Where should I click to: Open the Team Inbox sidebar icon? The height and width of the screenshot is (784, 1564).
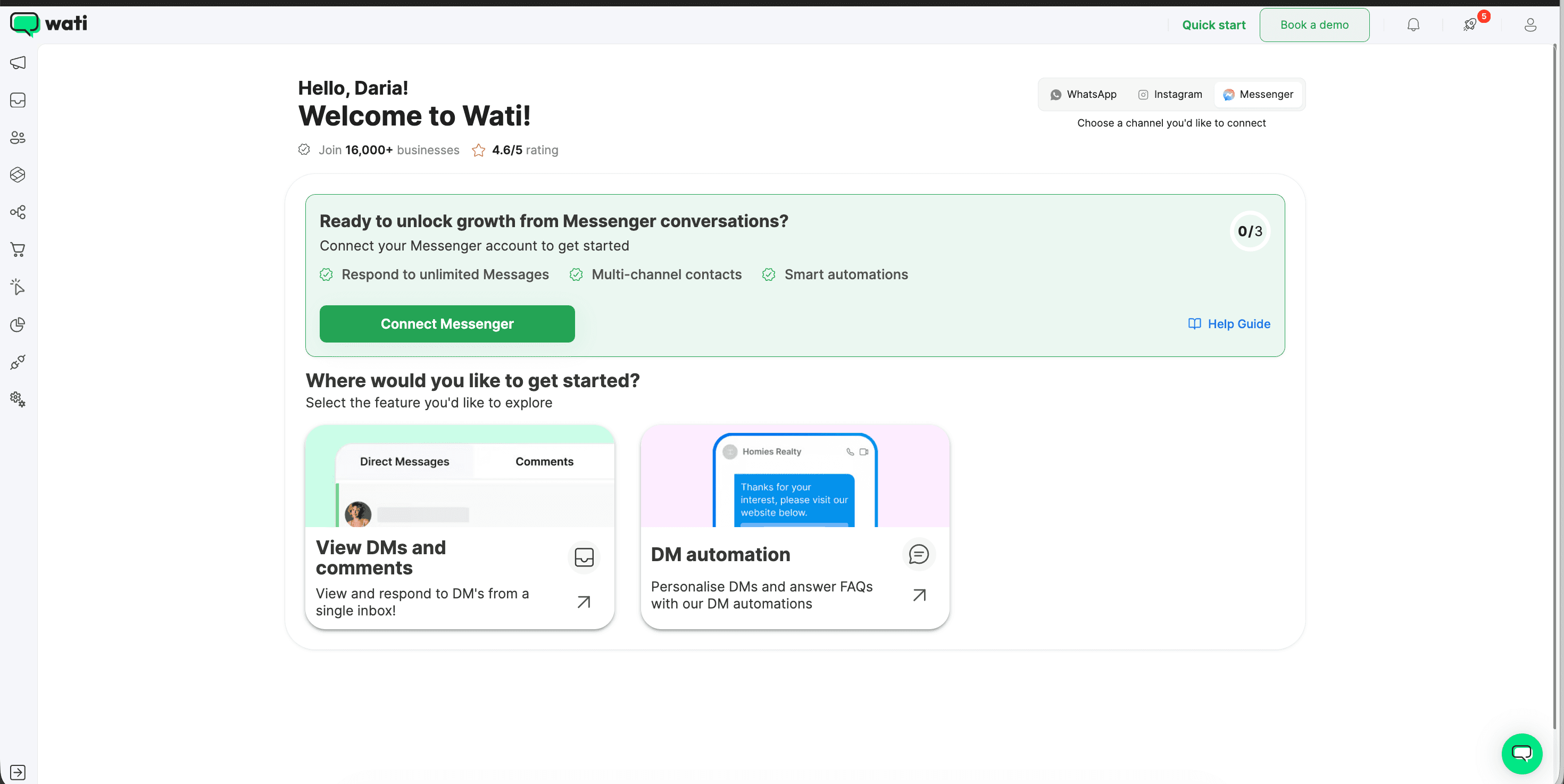18,100
